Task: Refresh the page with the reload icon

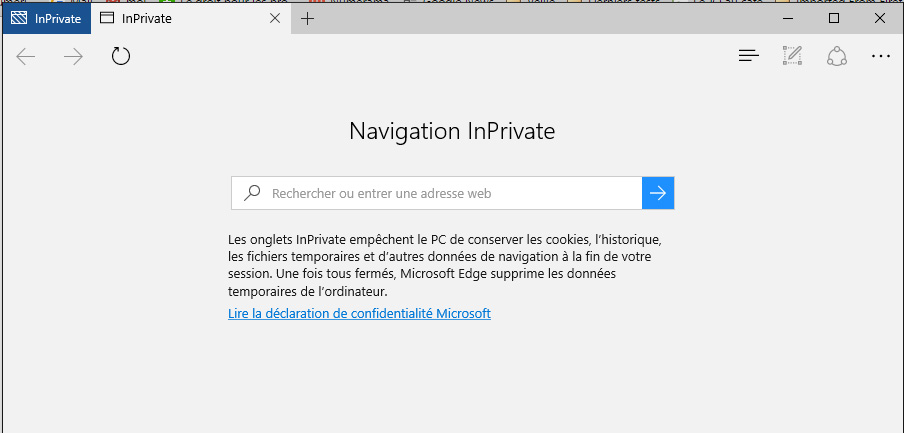Action: click(120, 57)
